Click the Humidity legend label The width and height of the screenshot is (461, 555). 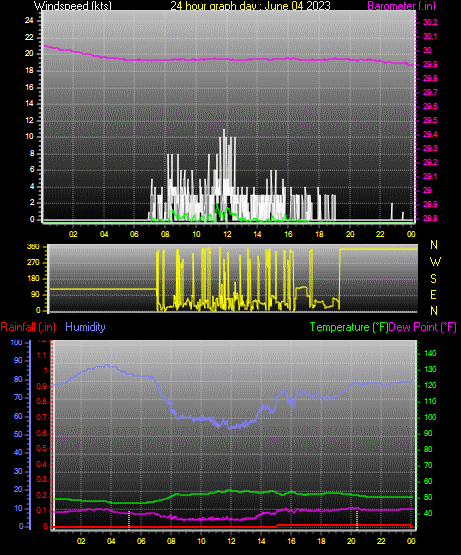click(85, 327)
